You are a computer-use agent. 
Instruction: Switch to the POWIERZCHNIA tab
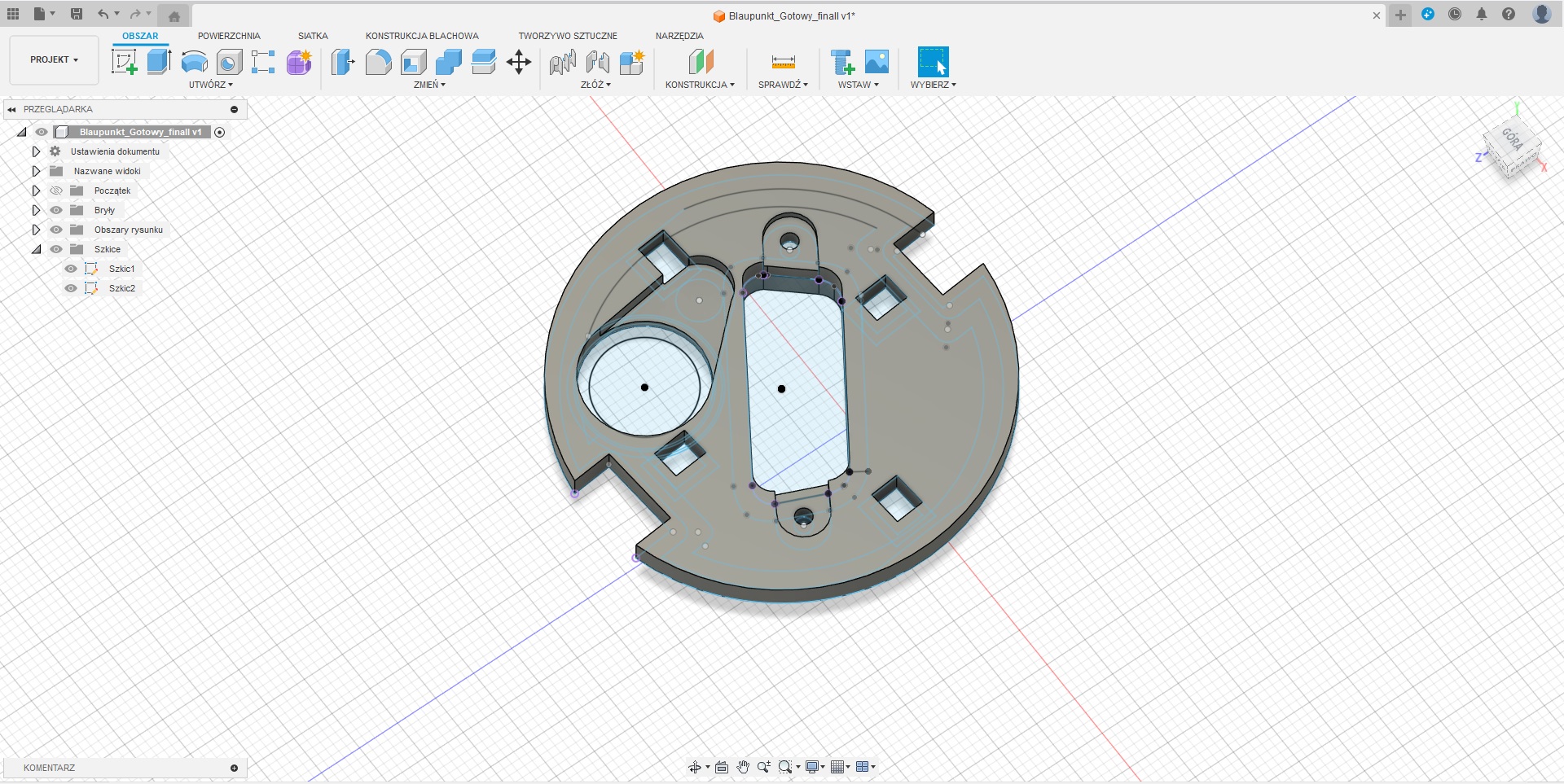pos(229,36)
